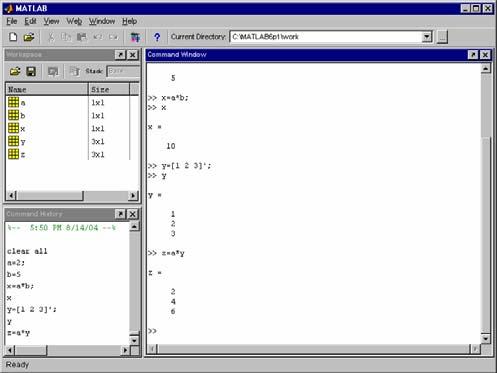Click Command History horizontal scroll right arrow
This screenshot has height=373, width=497.
coord(125,350)
